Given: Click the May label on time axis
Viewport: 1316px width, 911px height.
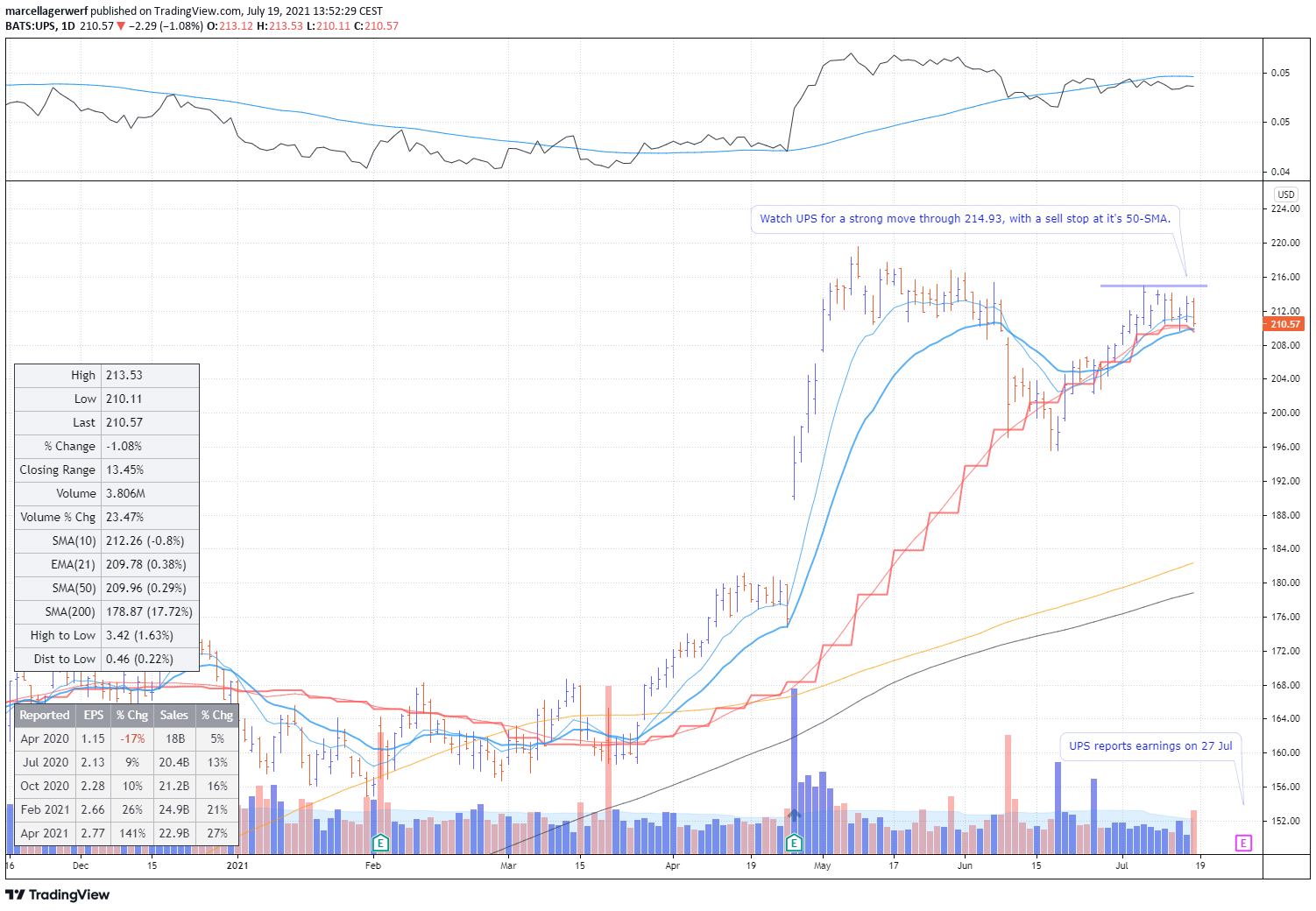Looking at the screenshot, I should point(822,865).
